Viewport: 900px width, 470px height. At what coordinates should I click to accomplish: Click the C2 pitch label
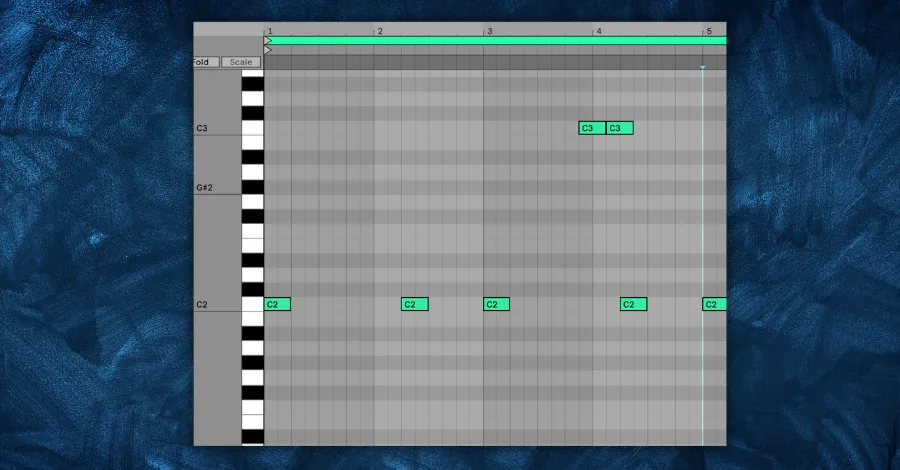pyautogui.click(x=201, y=304)
